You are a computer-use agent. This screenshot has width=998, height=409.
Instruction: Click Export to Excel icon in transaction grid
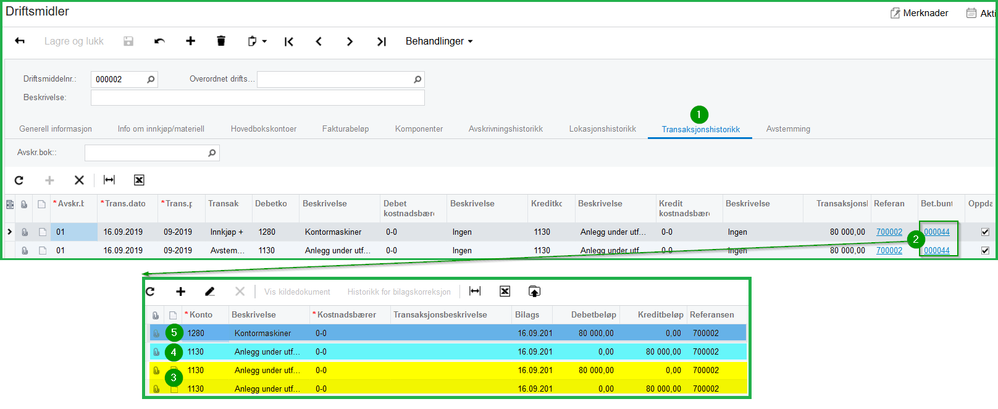click(139, 180)
